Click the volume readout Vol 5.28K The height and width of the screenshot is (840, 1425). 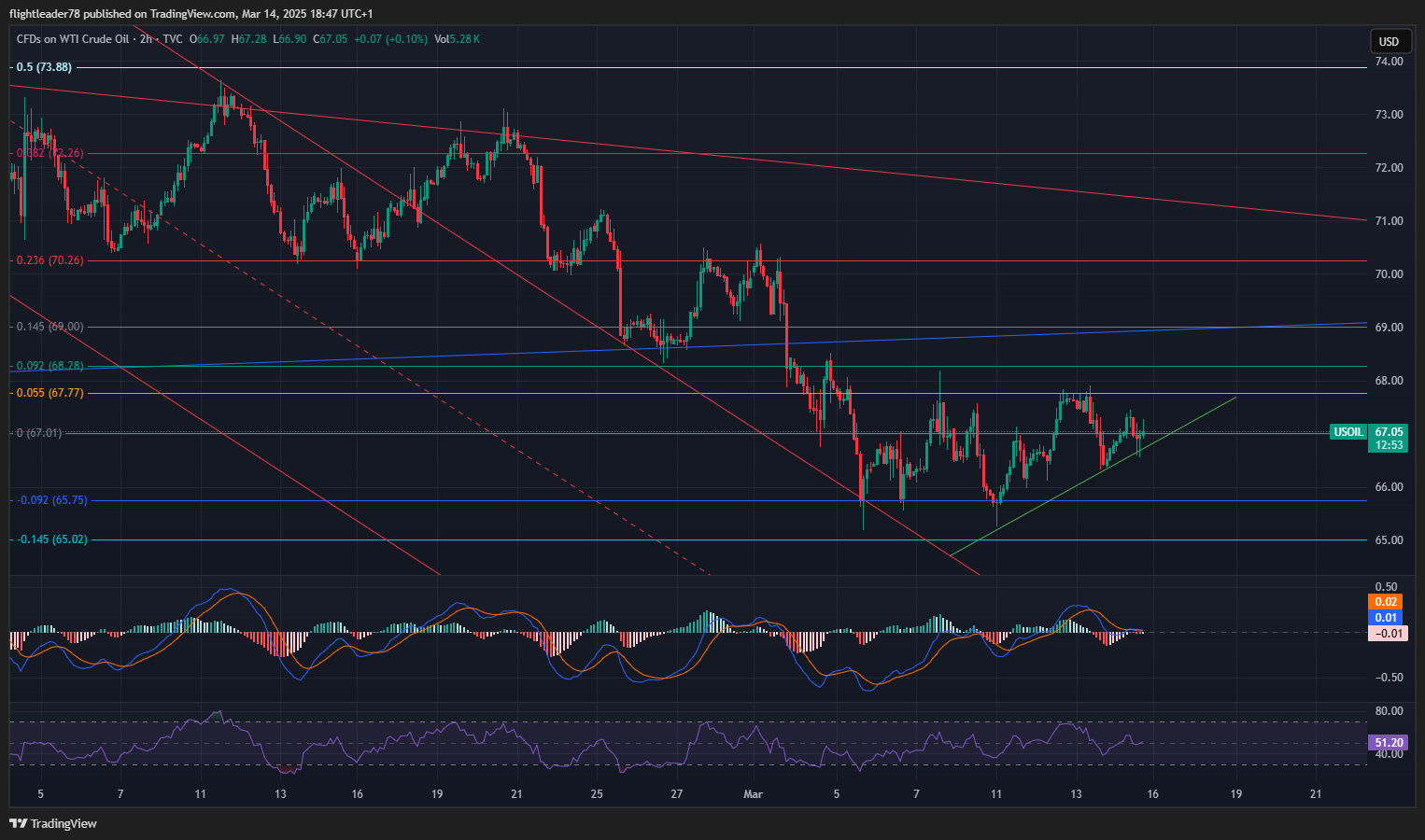[x=457, y=39]
